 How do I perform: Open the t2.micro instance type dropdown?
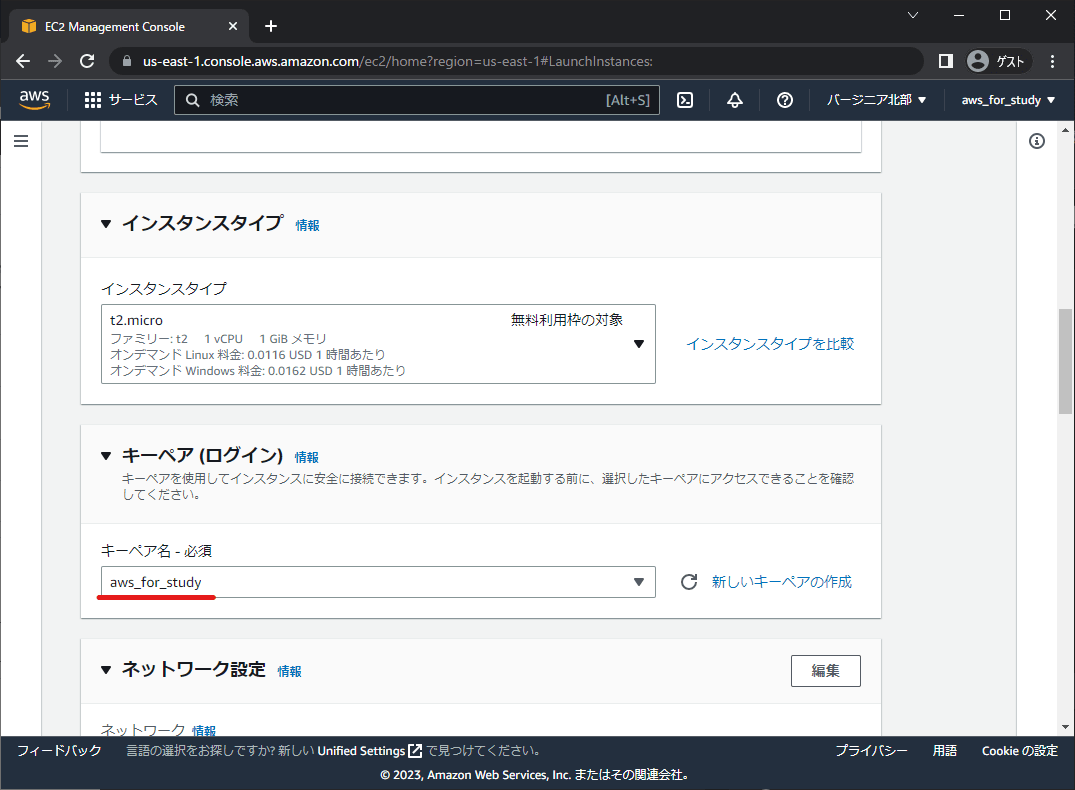click(378, 344)
